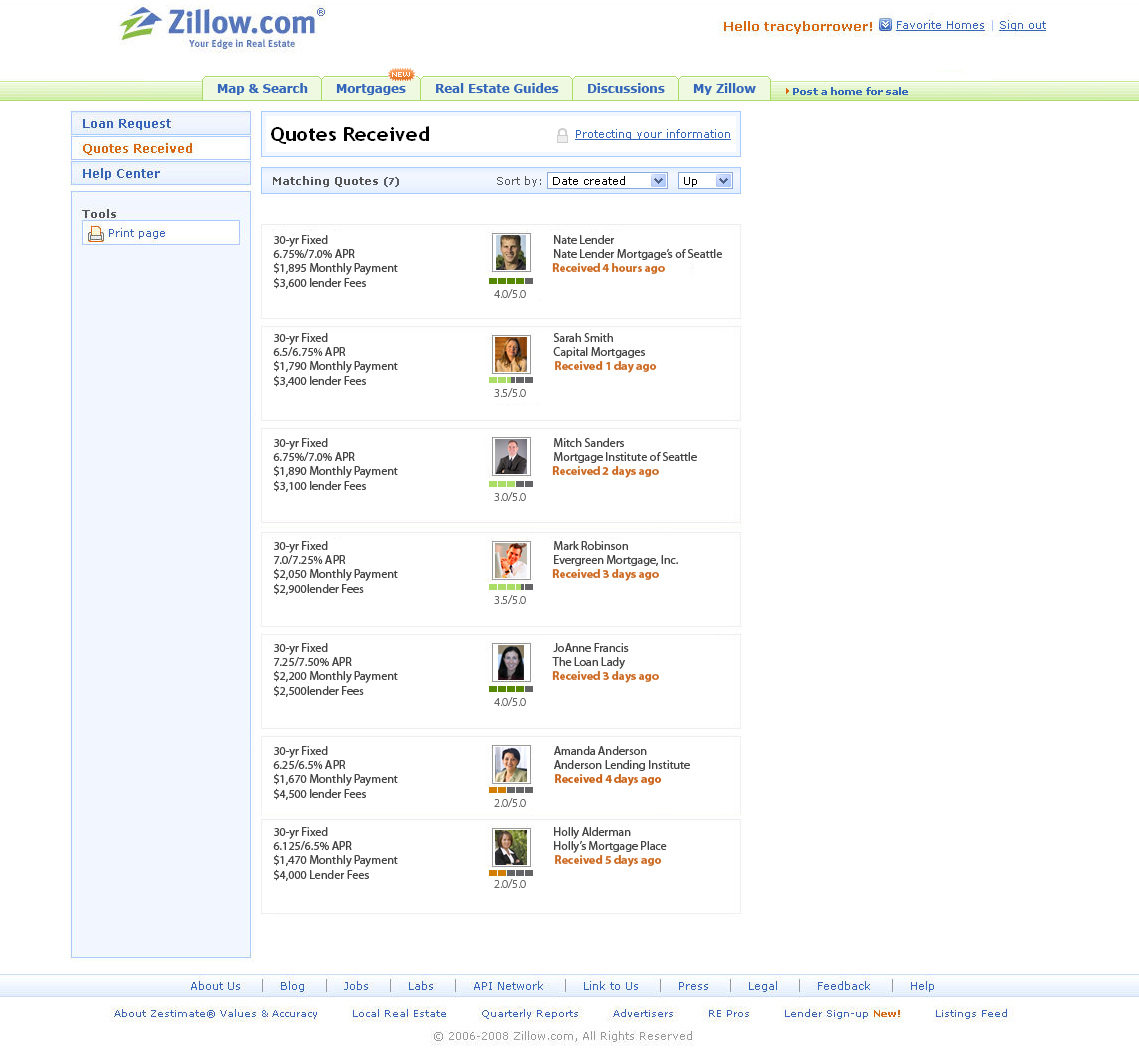Open Nate Lender's profile photo
Image resolution: width=1139 pixels, height=1062 pixels.
click(x=511, y=253)
